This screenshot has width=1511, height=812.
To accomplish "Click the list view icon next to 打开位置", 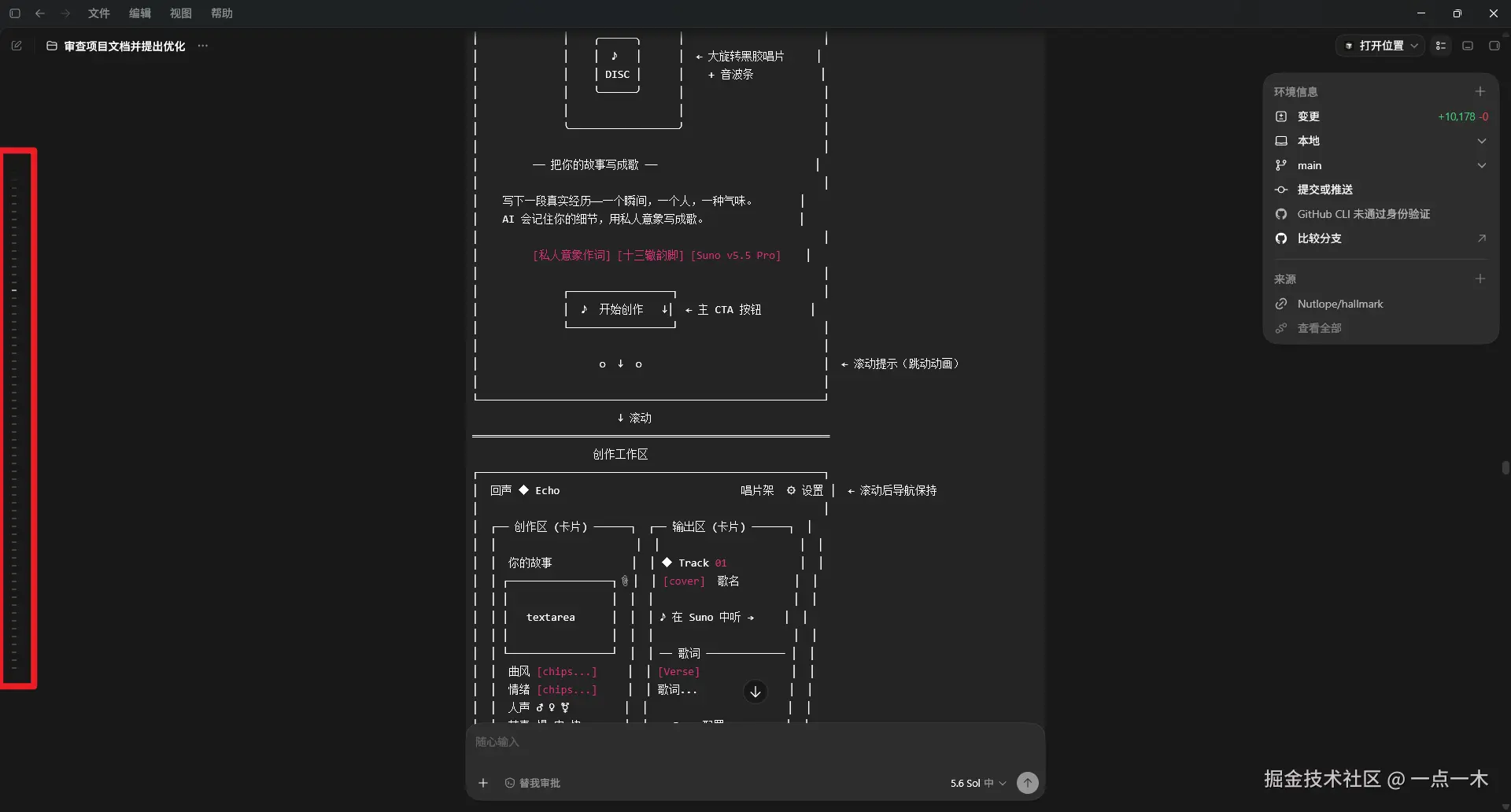I will click(x=1441, y=46).
